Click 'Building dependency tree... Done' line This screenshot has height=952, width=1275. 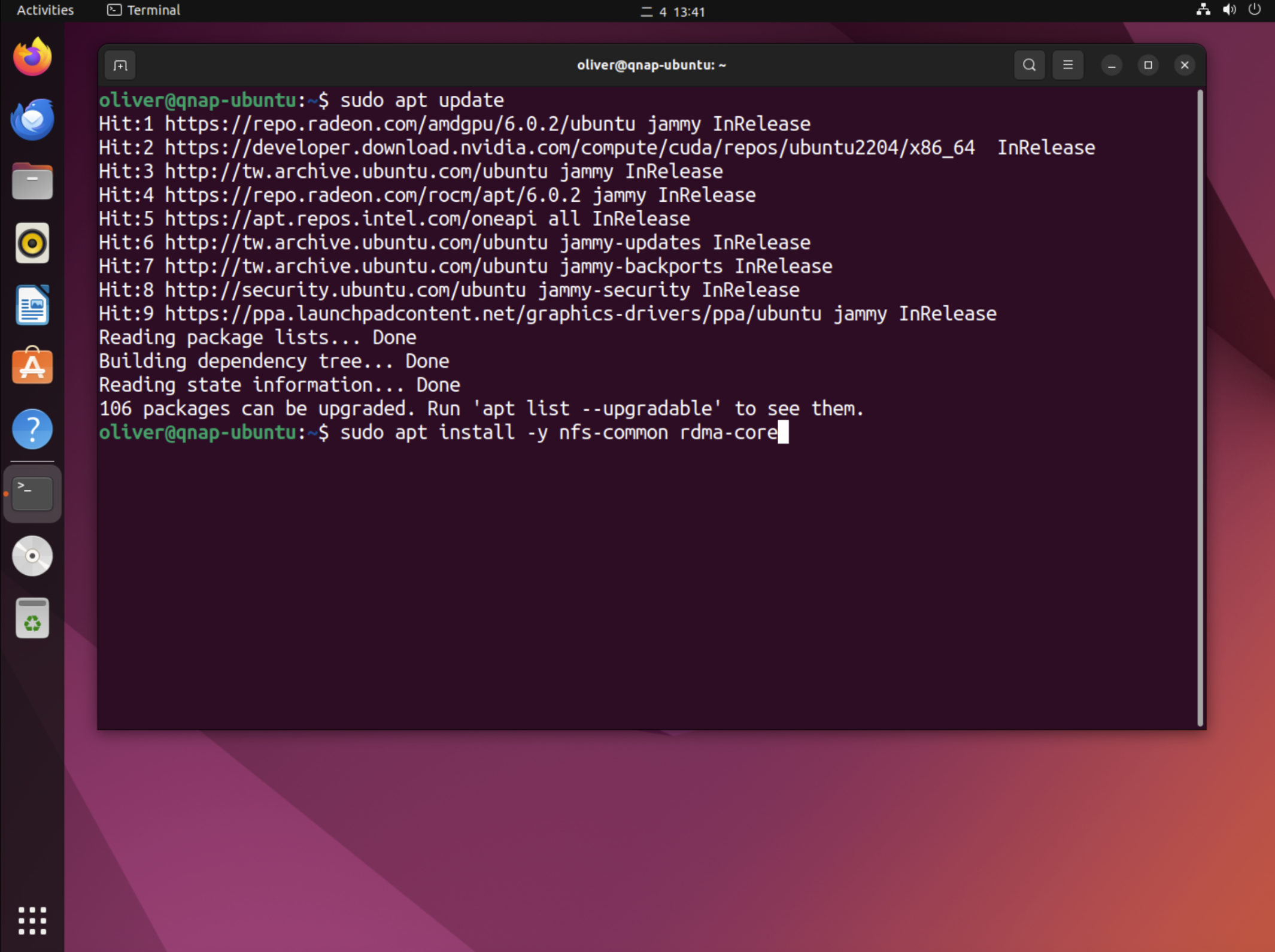point(274,361)
